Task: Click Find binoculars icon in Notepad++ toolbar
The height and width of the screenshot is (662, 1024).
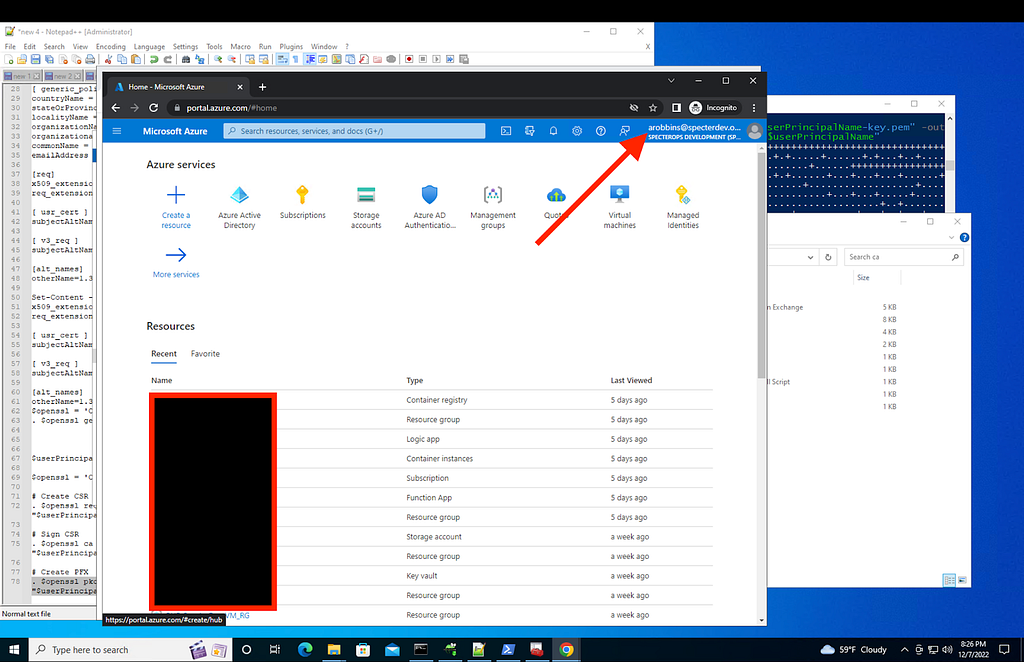Action: coord(186,59)
